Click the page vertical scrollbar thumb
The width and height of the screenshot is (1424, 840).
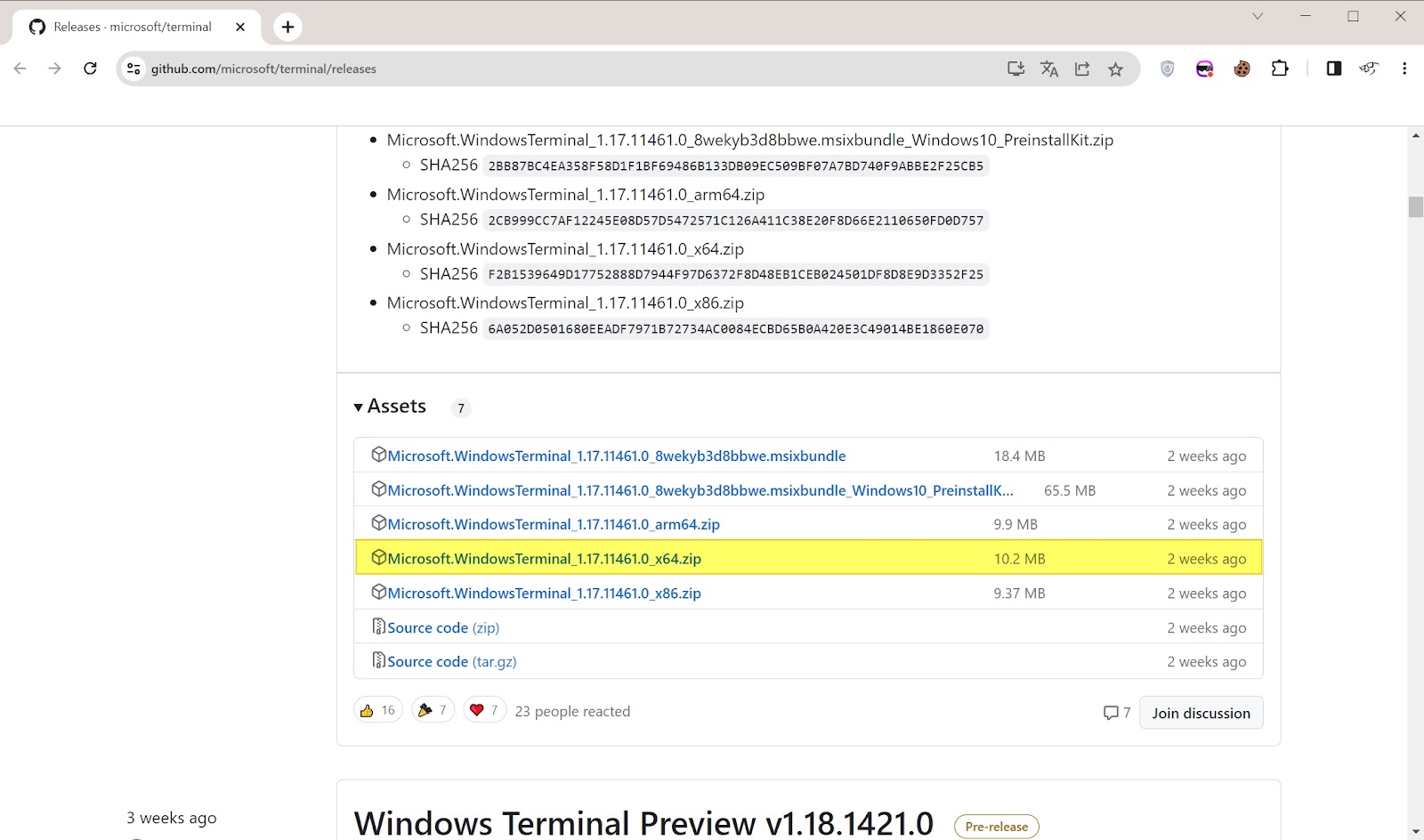(1415, 206)
